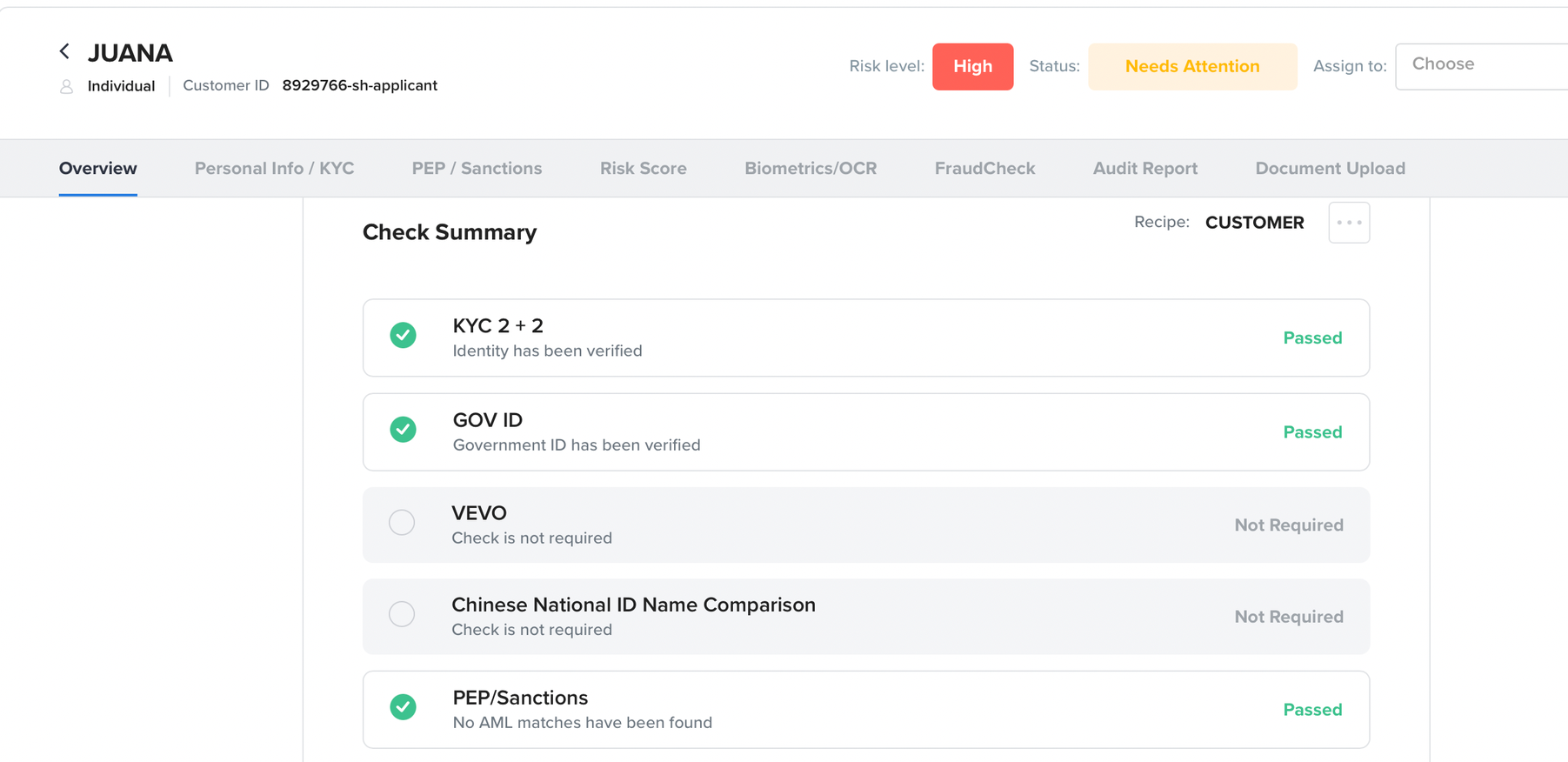
Task: Open the Audit Report tab
Action: 1145,169
